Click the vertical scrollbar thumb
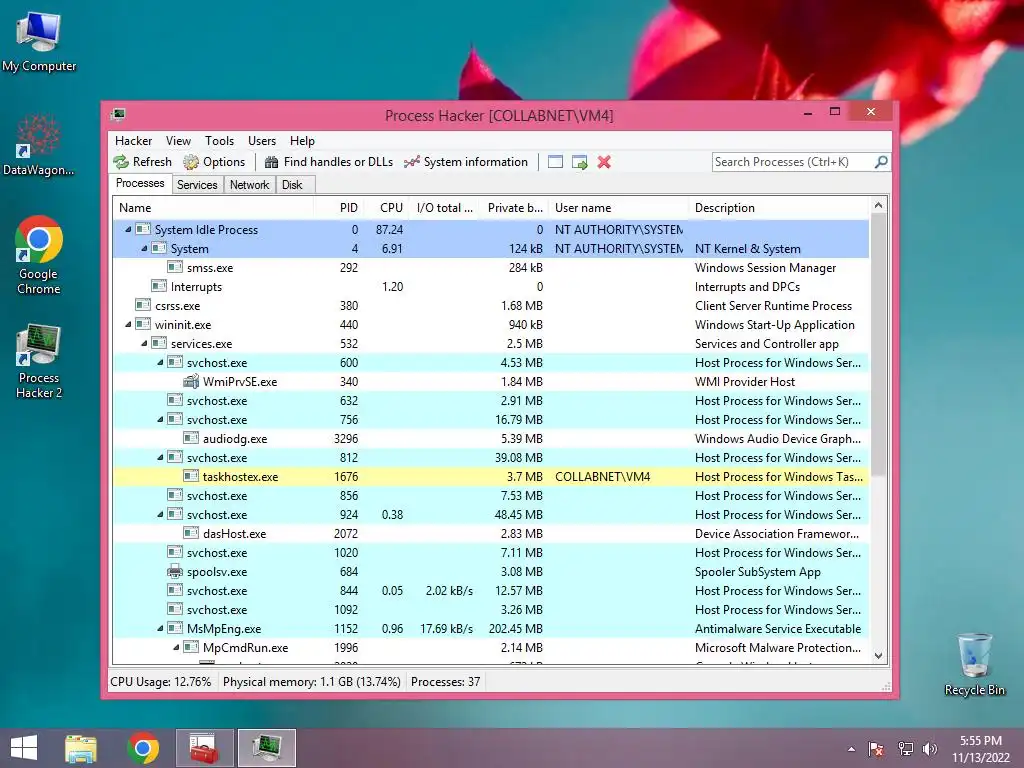Viewport: 1024px width, 768px height. pyautogui.click(x=878, y=345)
